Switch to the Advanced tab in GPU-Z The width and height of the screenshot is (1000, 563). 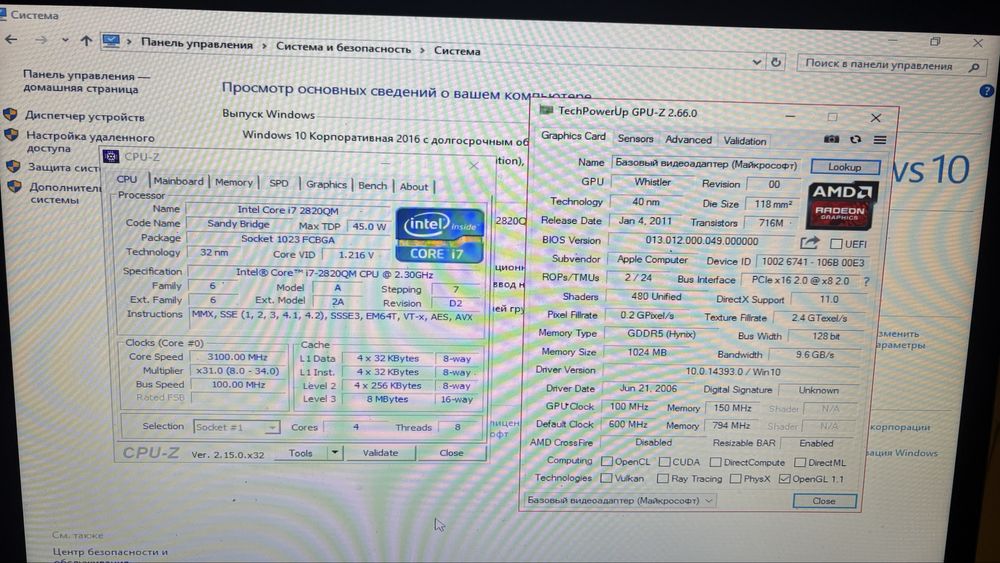click(688, 140)
